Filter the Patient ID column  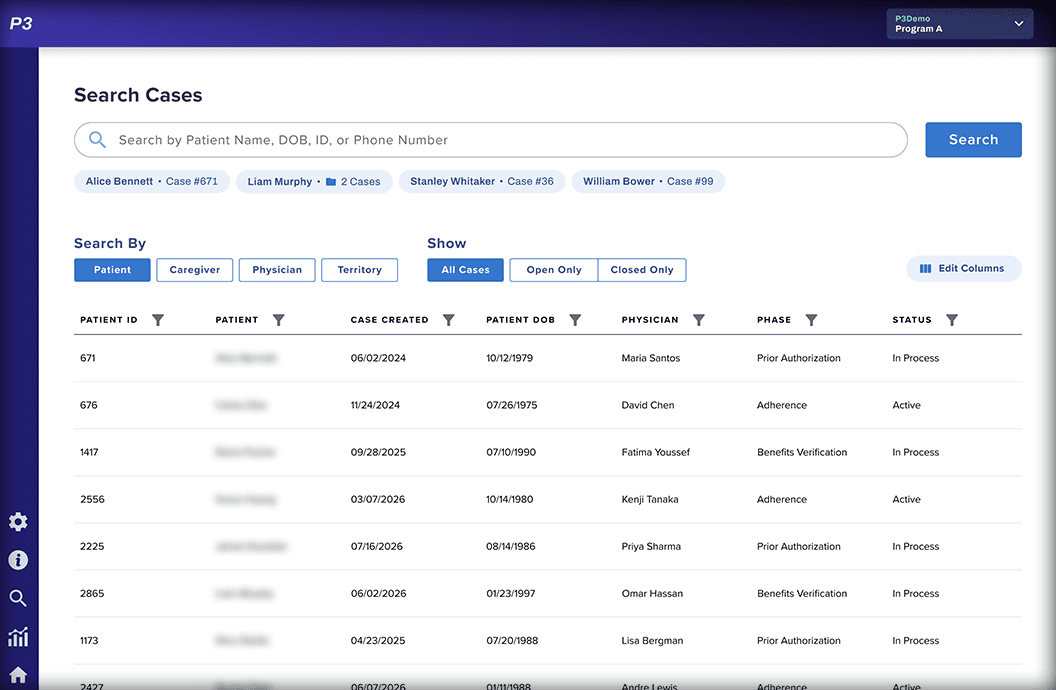[158, 320]
